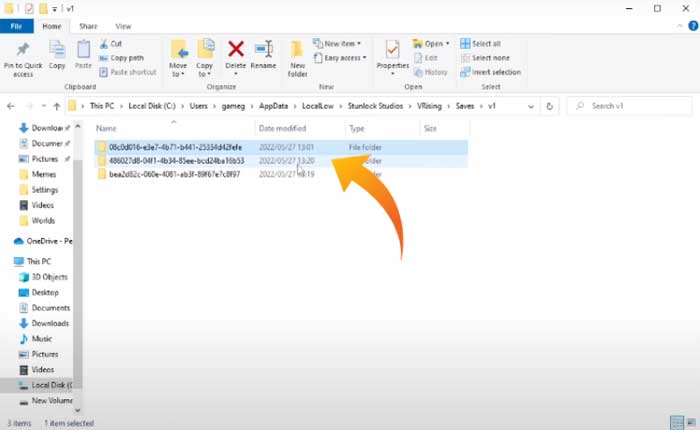Click the Search v1 input field
The height and width of the screenshot is (430, 700).
click(628, 105)
